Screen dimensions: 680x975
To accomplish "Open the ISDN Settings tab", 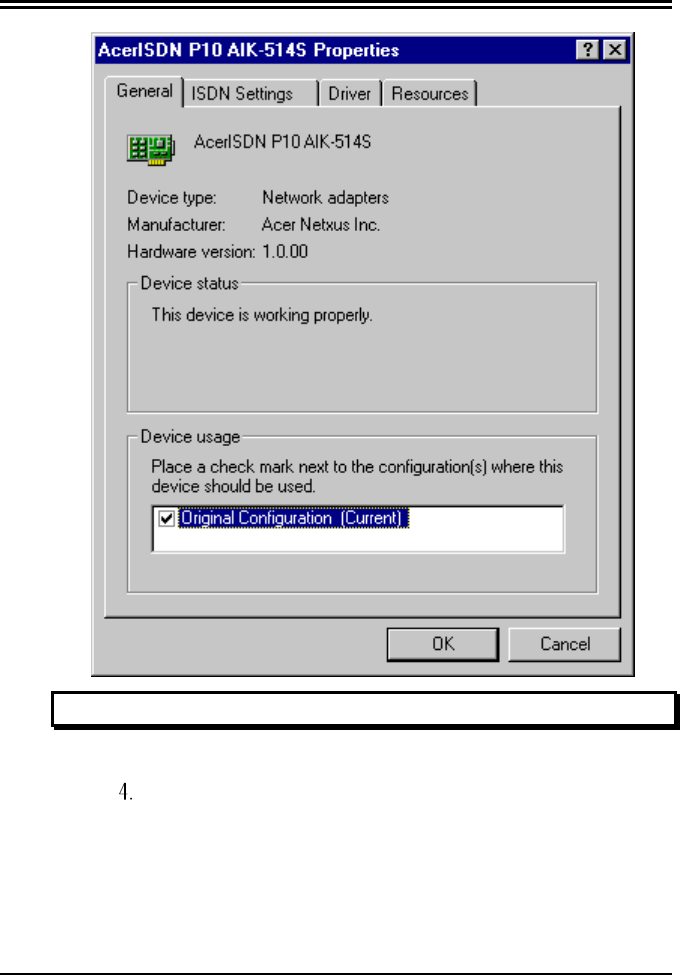I will tap(250, 94).
